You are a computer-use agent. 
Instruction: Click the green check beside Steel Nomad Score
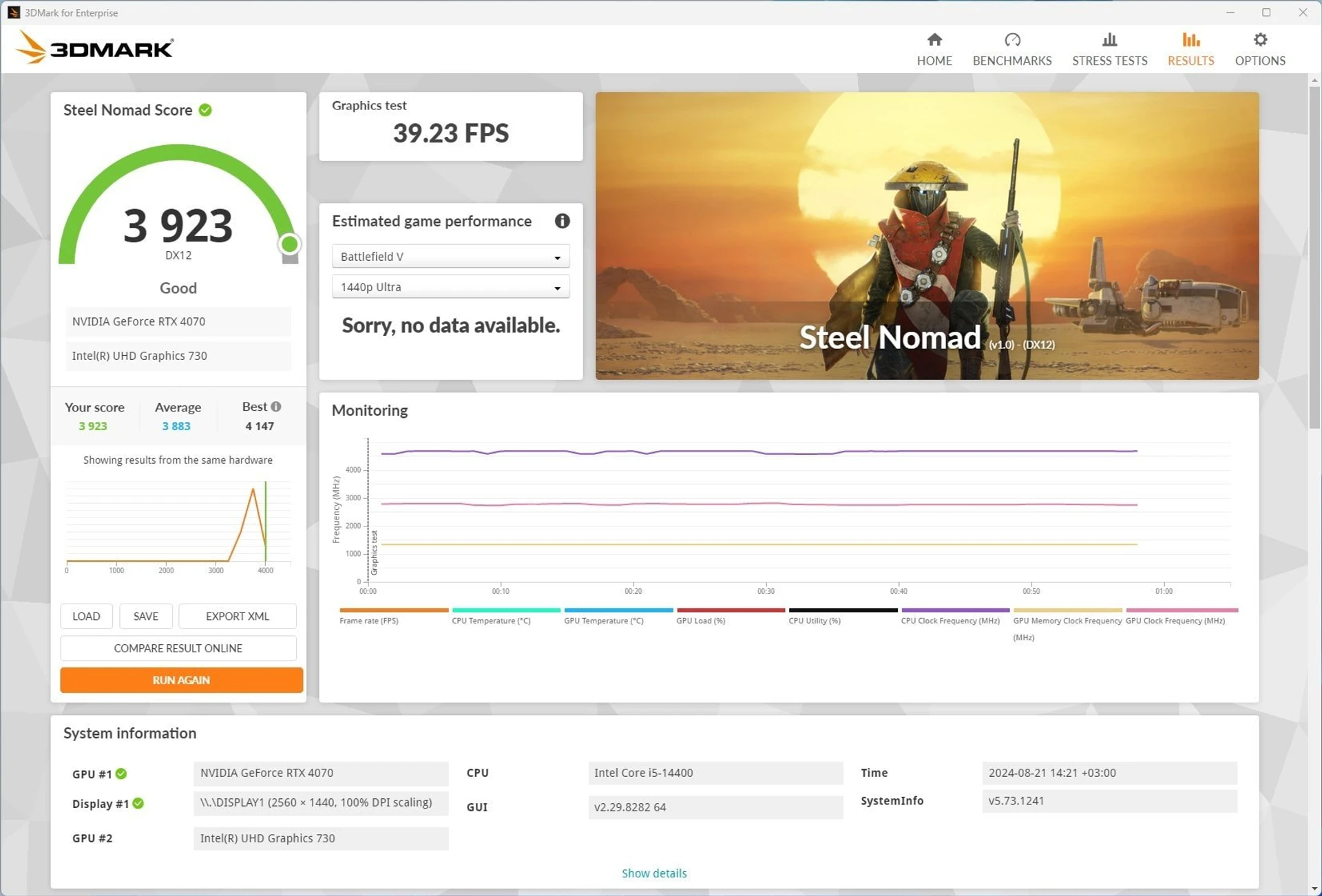click(x=205, y=110)
